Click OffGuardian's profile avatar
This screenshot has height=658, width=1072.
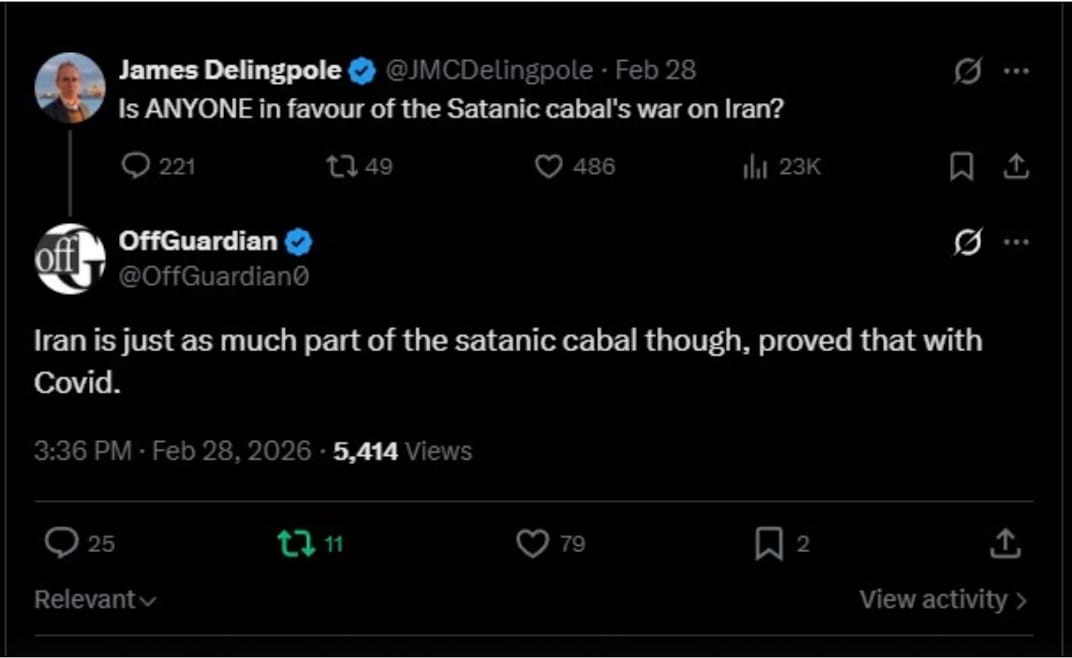(70, 258)
